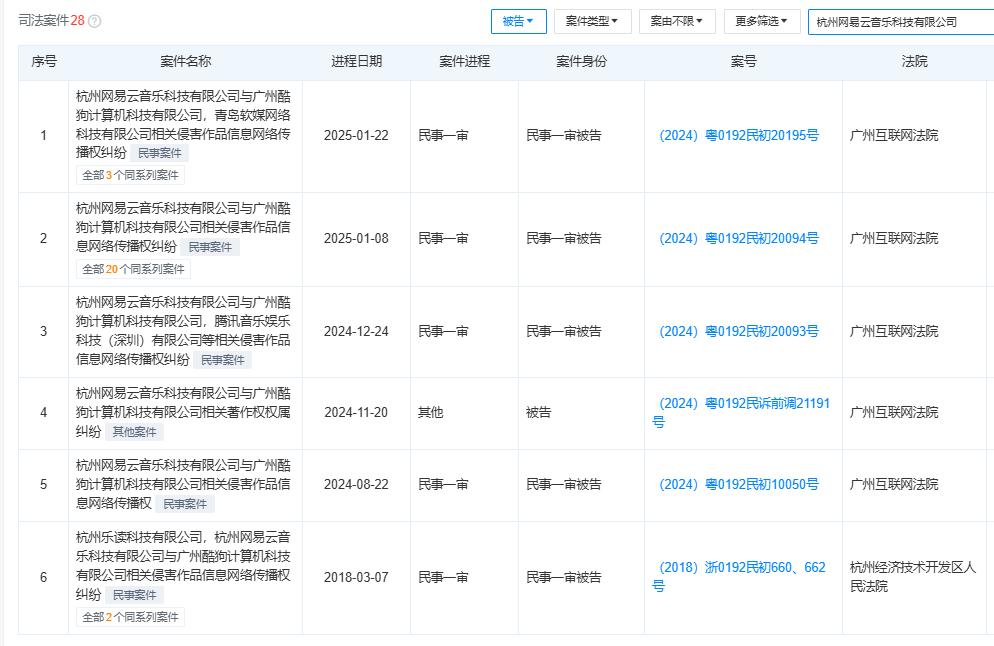Expand the 案件类型 dropdown
Screen dimensions: 994x646
coord(592,21)
